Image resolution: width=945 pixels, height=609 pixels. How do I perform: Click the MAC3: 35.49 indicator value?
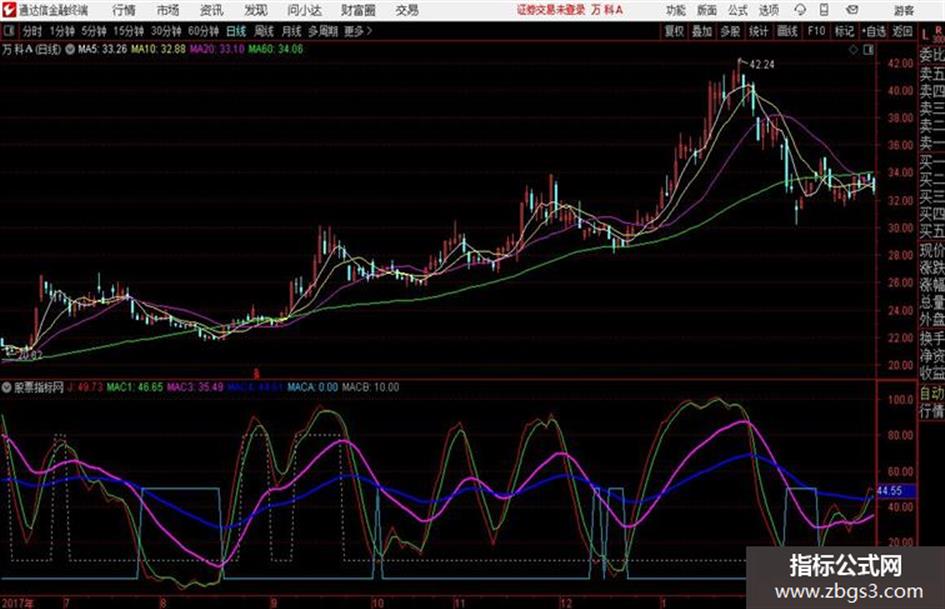(195, 387)
